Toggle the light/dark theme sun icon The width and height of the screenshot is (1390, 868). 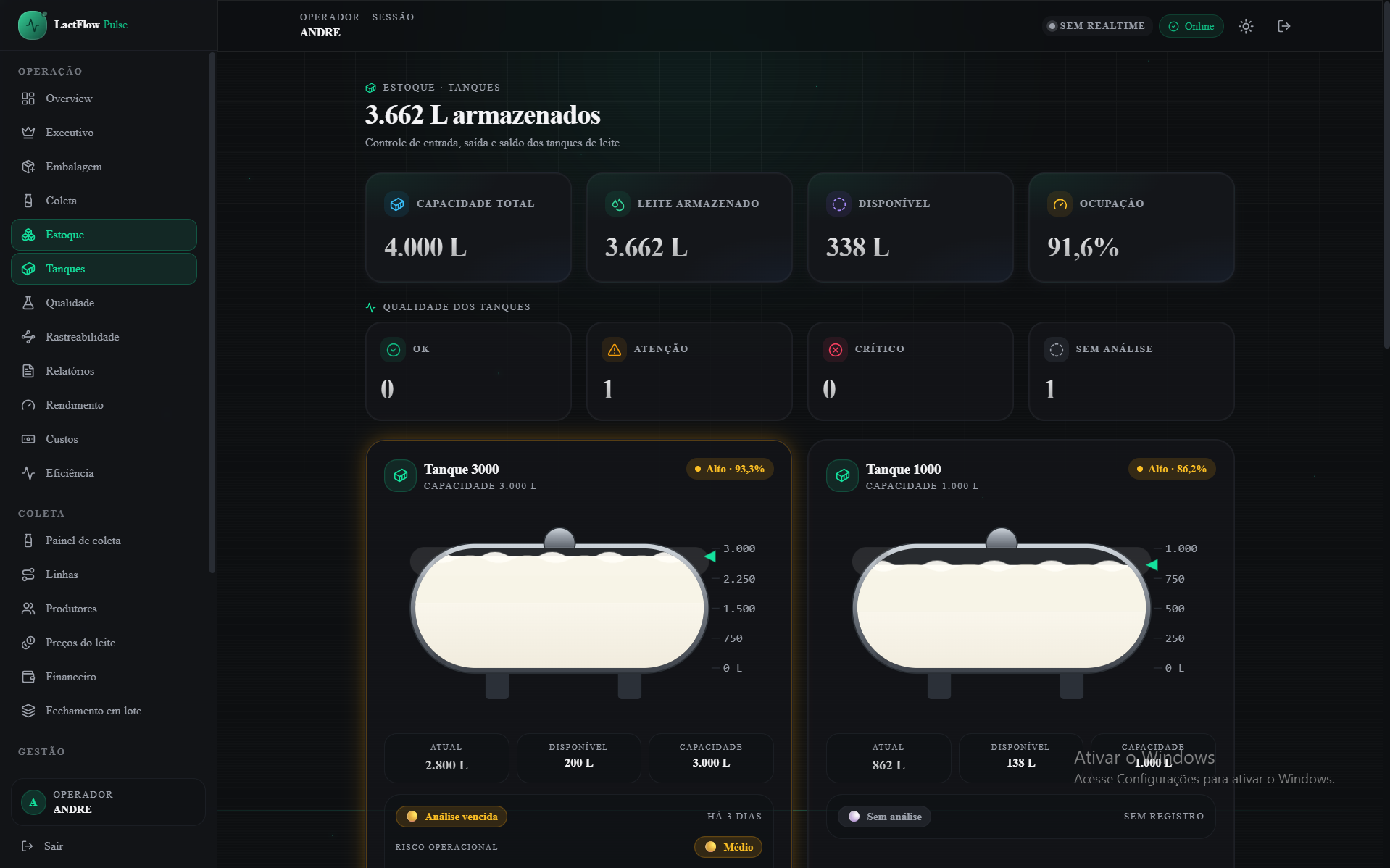coord(1246,26)
